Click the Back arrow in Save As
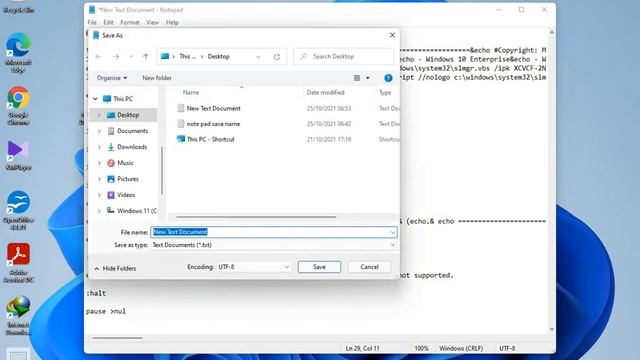The image size is (640, 360). point(98,57)
